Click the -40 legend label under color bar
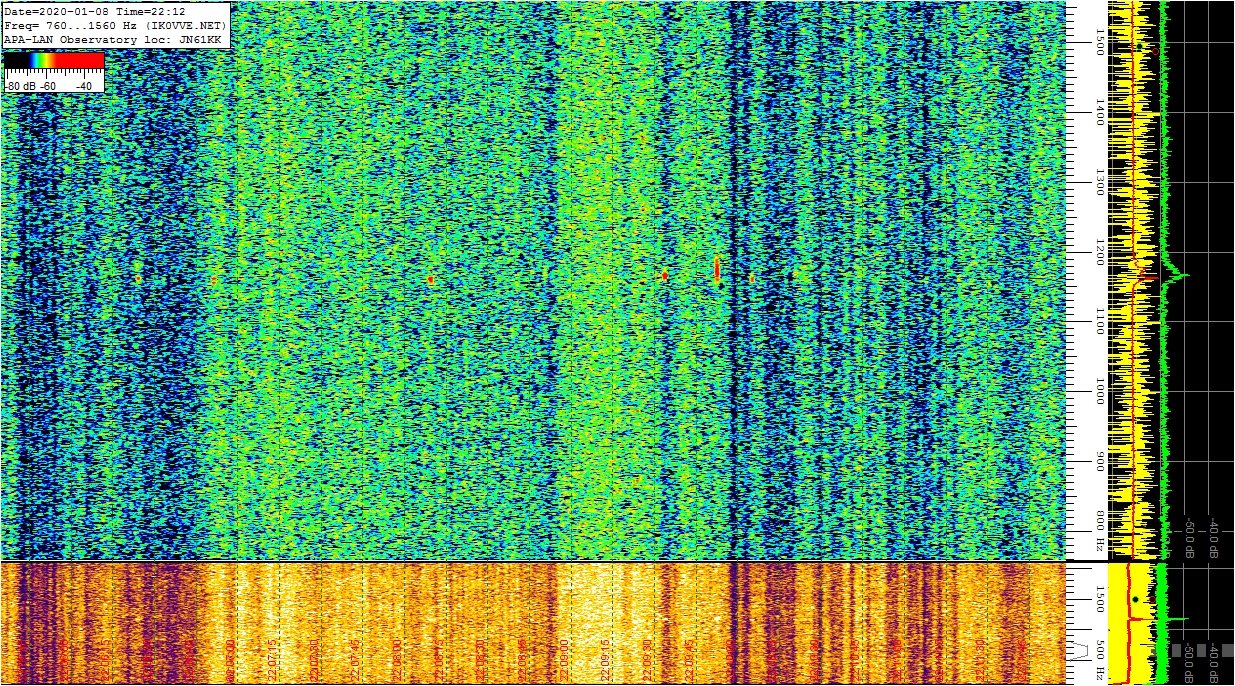The height and width of the screenshot is (686, 1235). 85,86
